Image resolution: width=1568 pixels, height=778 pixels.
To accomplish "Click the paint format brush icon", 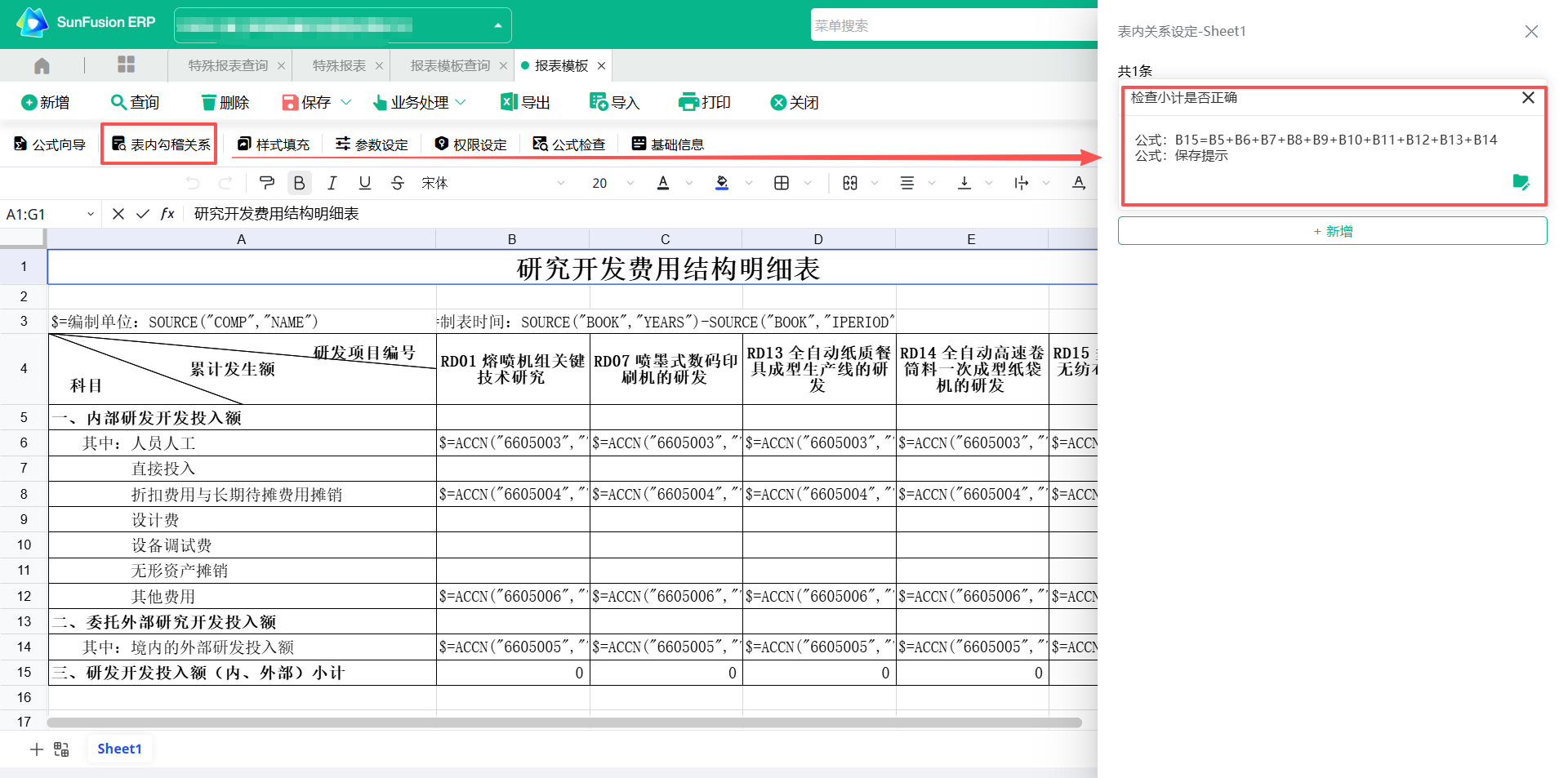I will click(266, 183).
